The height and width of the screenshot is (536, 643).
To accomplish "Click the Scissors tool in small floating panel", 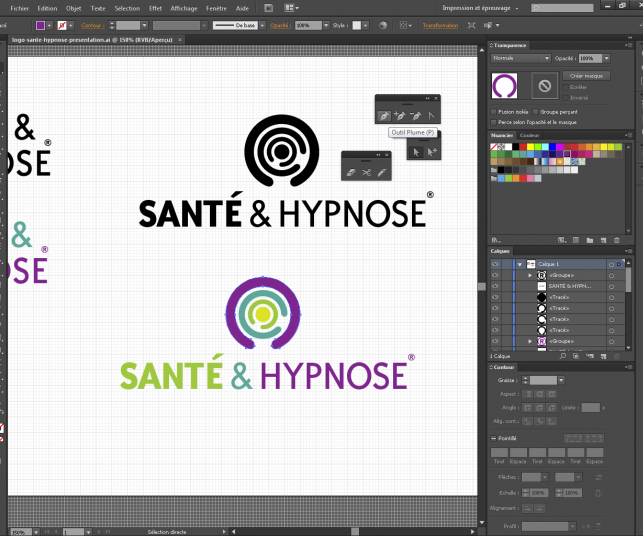I will pos(367,173).
